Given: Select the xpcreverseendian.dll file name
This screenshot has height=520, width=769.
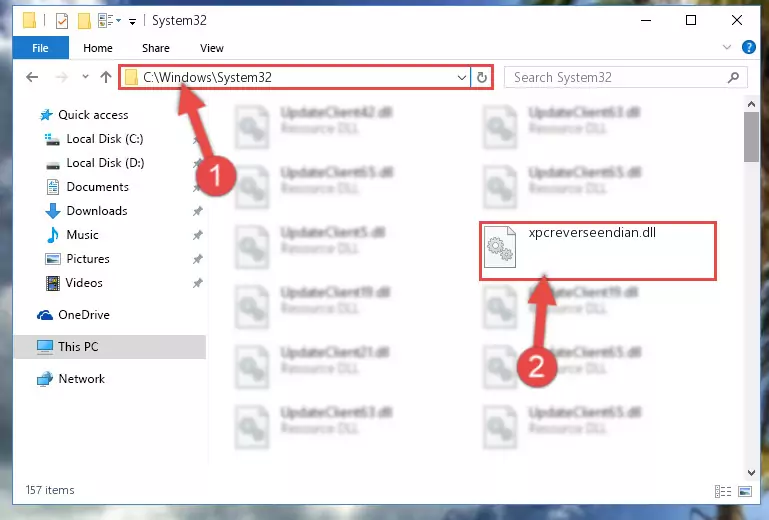Looking at the screenshot, I should (592, 233).
